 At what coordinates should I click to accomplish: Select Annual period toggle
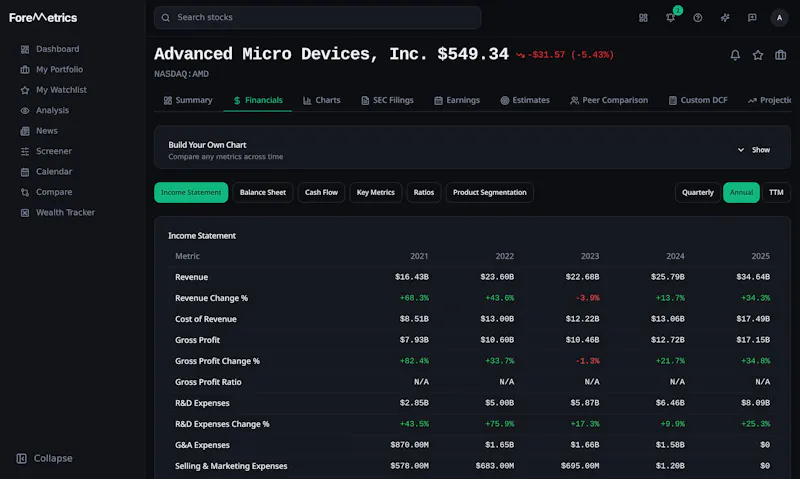(x=741, y=192)
